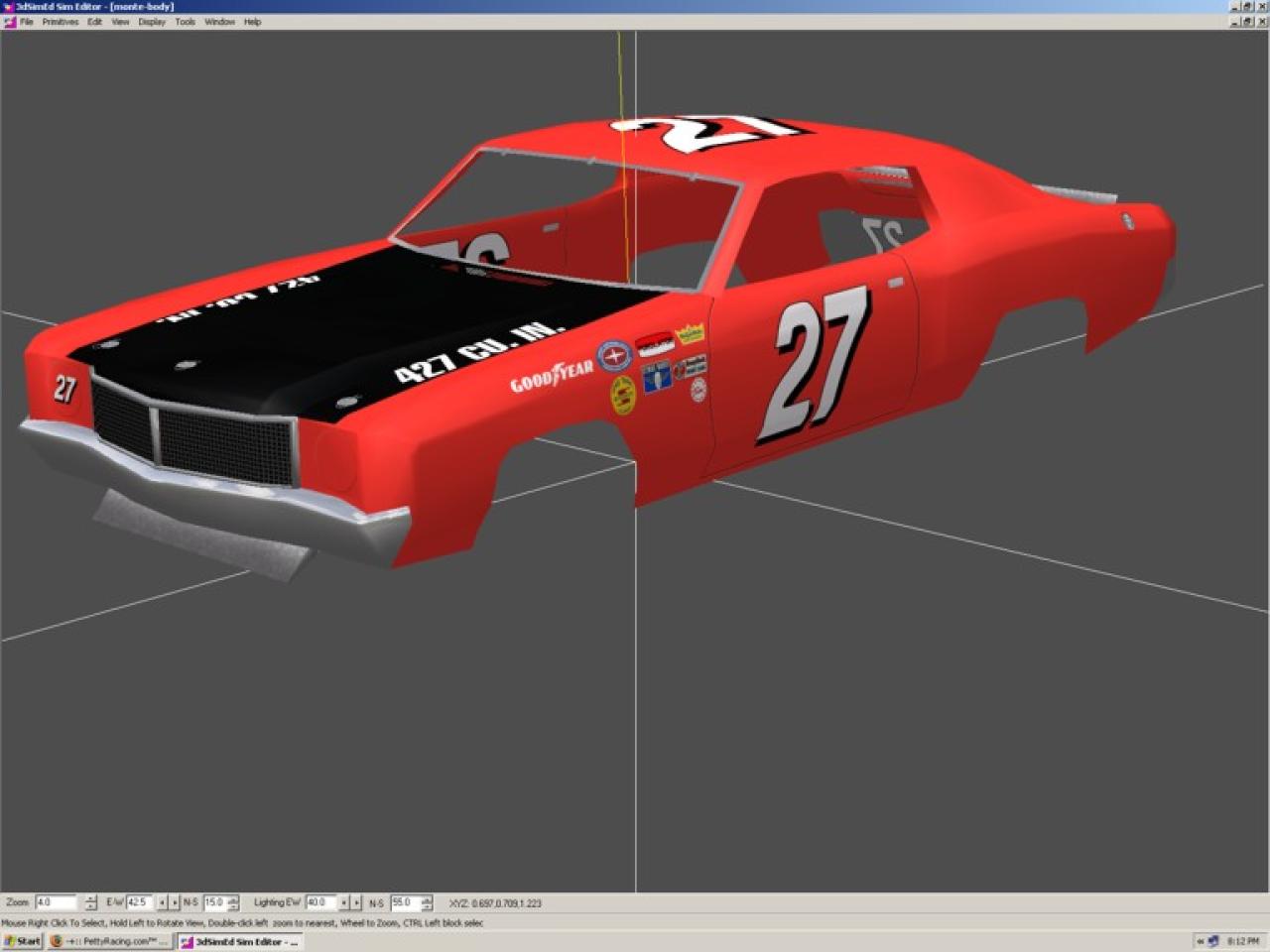Click the Zoom value input field
The width and height of the screenshot is (1270, 952).
[56, 902]
